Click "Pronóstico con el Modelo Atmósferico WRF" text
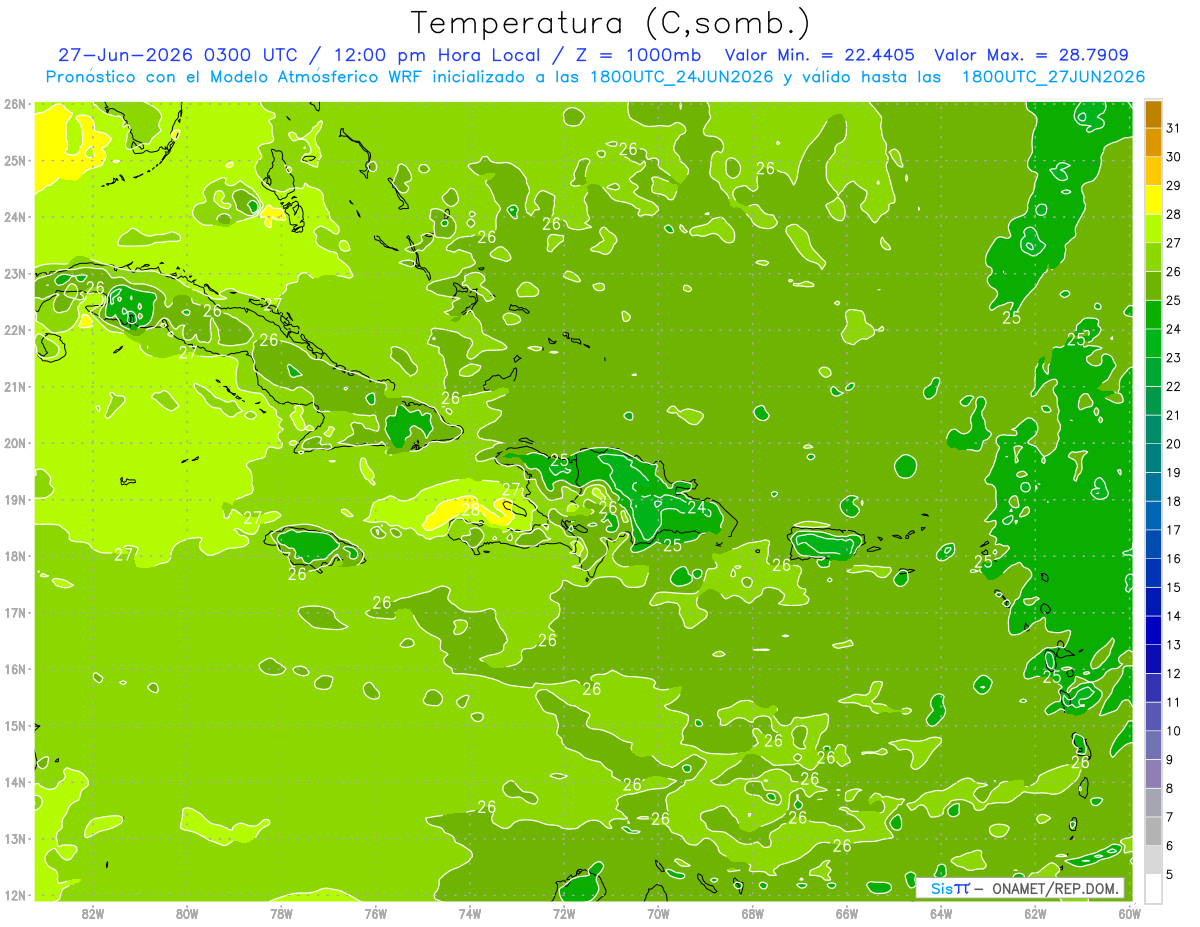The image size is (1200, 927). click(235, 76)
